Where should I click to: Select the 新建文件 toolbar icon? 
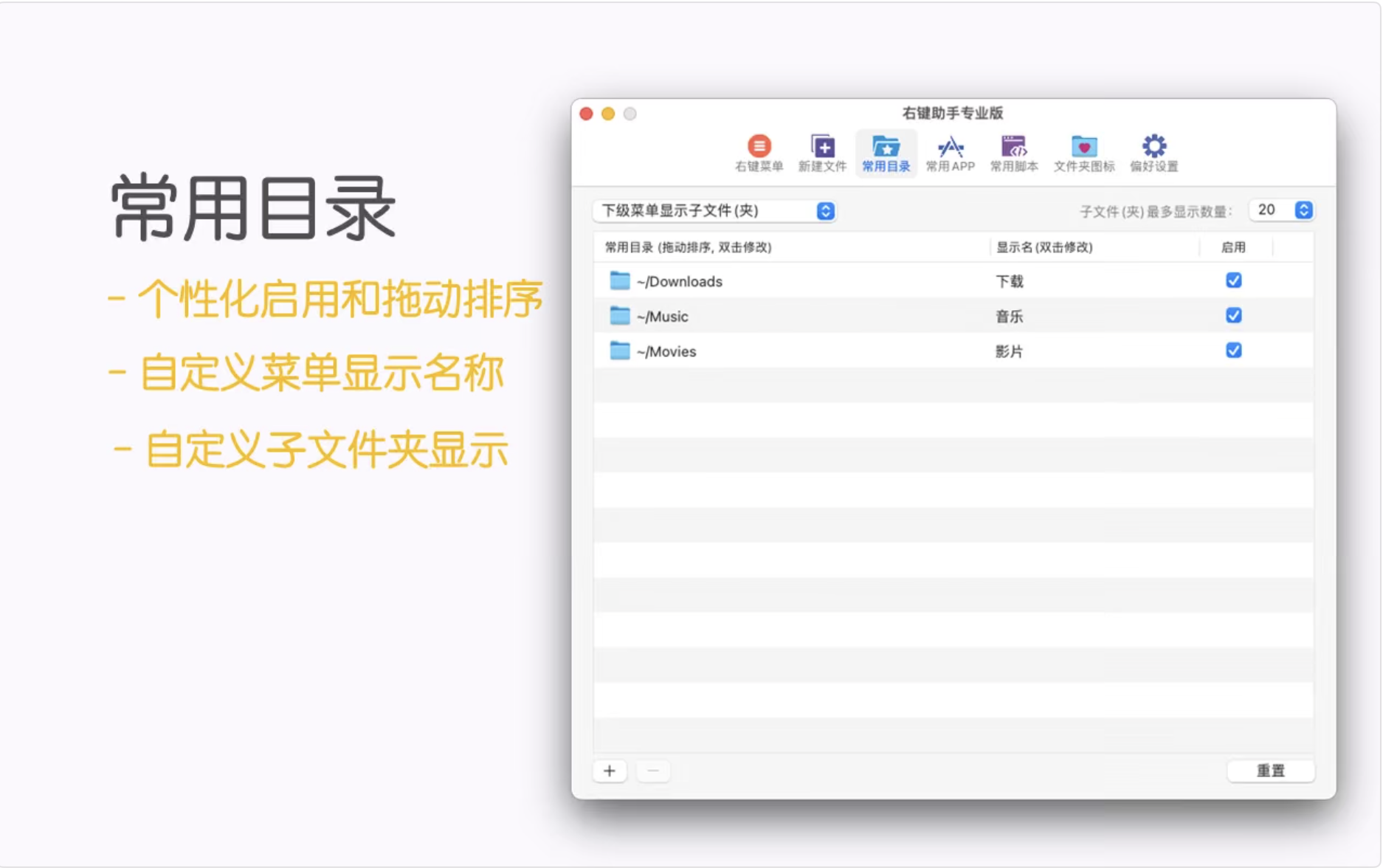click(x=822, y=151)
